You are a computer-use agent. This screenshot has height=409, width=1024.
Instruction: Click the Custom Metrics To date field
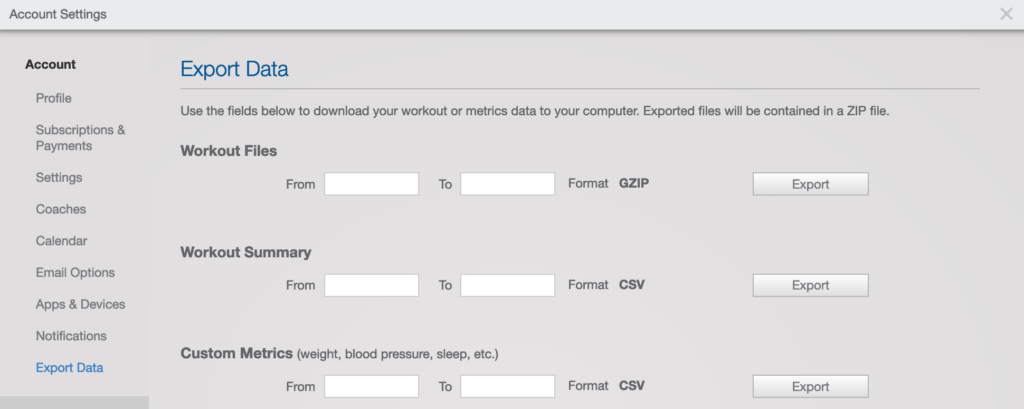point(507,386)
